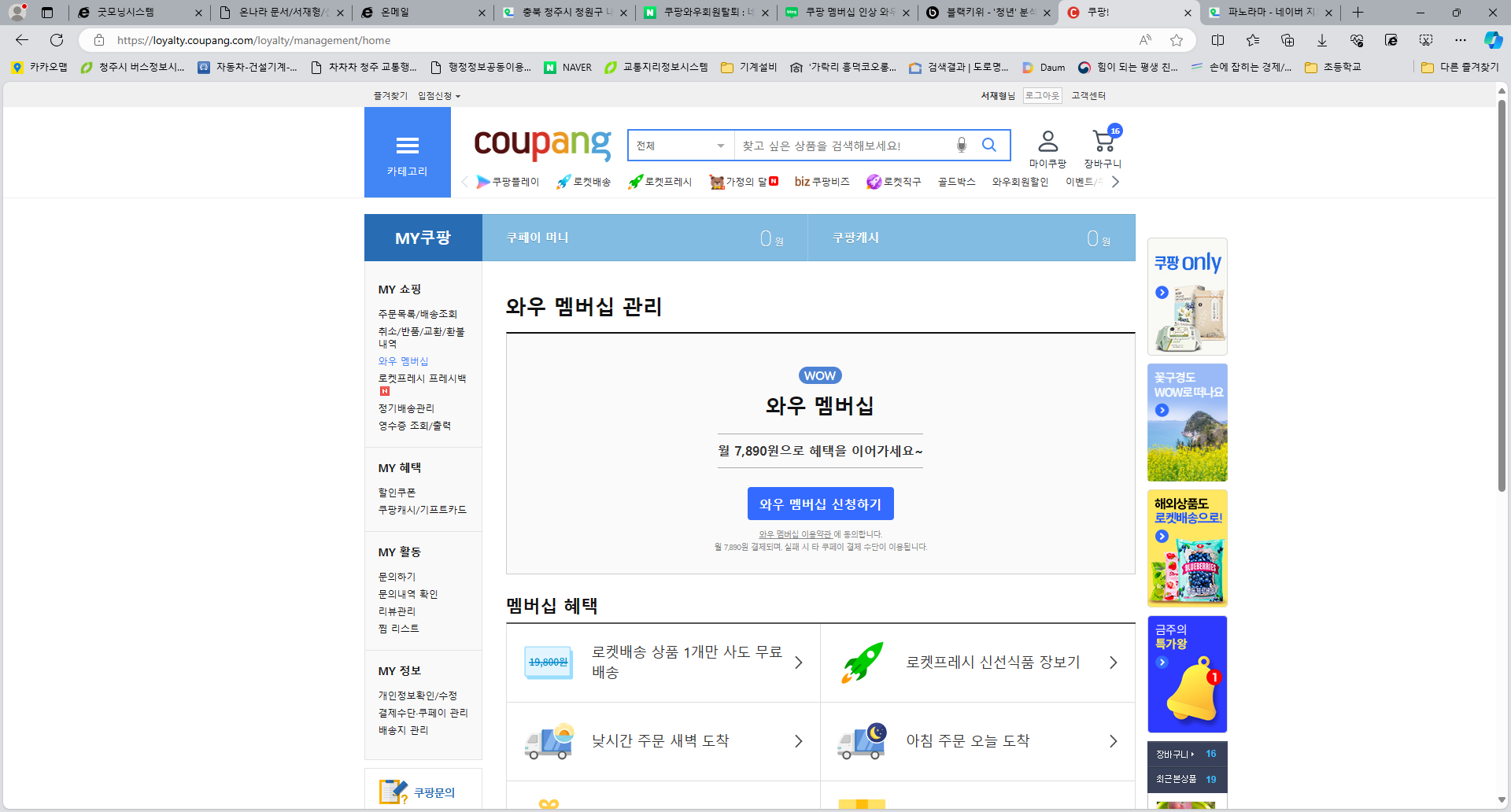The width and height of the screenshot is (1511, 812).
Task: Click the search magnifier icon
Action: (989, 145)
